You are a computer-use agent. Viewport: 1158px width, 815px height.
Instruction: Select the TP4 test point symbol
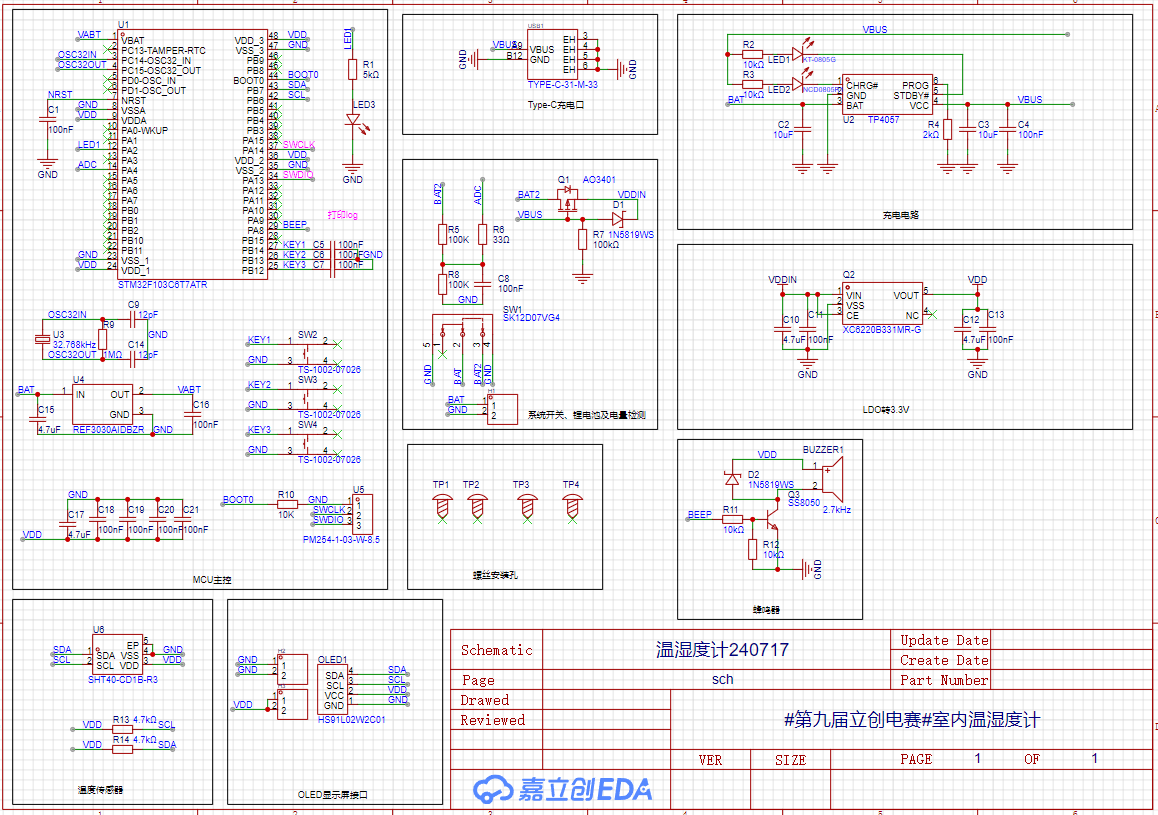point(572,507)
